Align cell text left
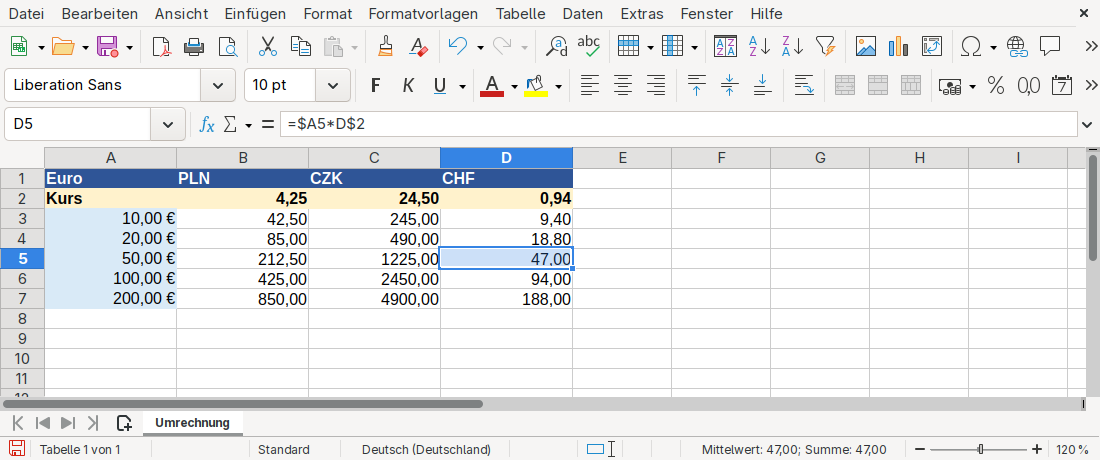The image size is (1100, 460). point(591,86)
